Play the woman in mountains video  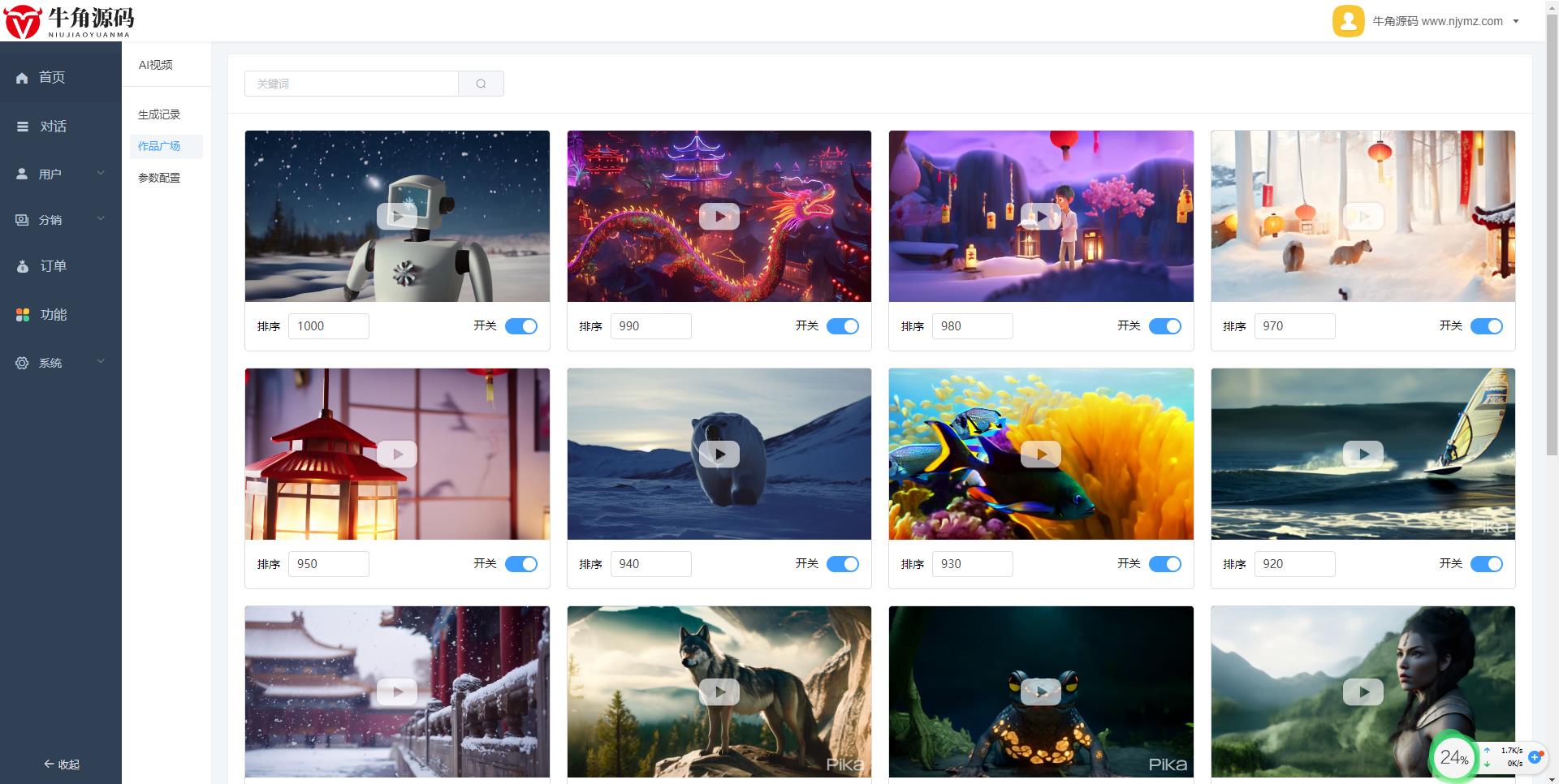[x=1363, y=691]
